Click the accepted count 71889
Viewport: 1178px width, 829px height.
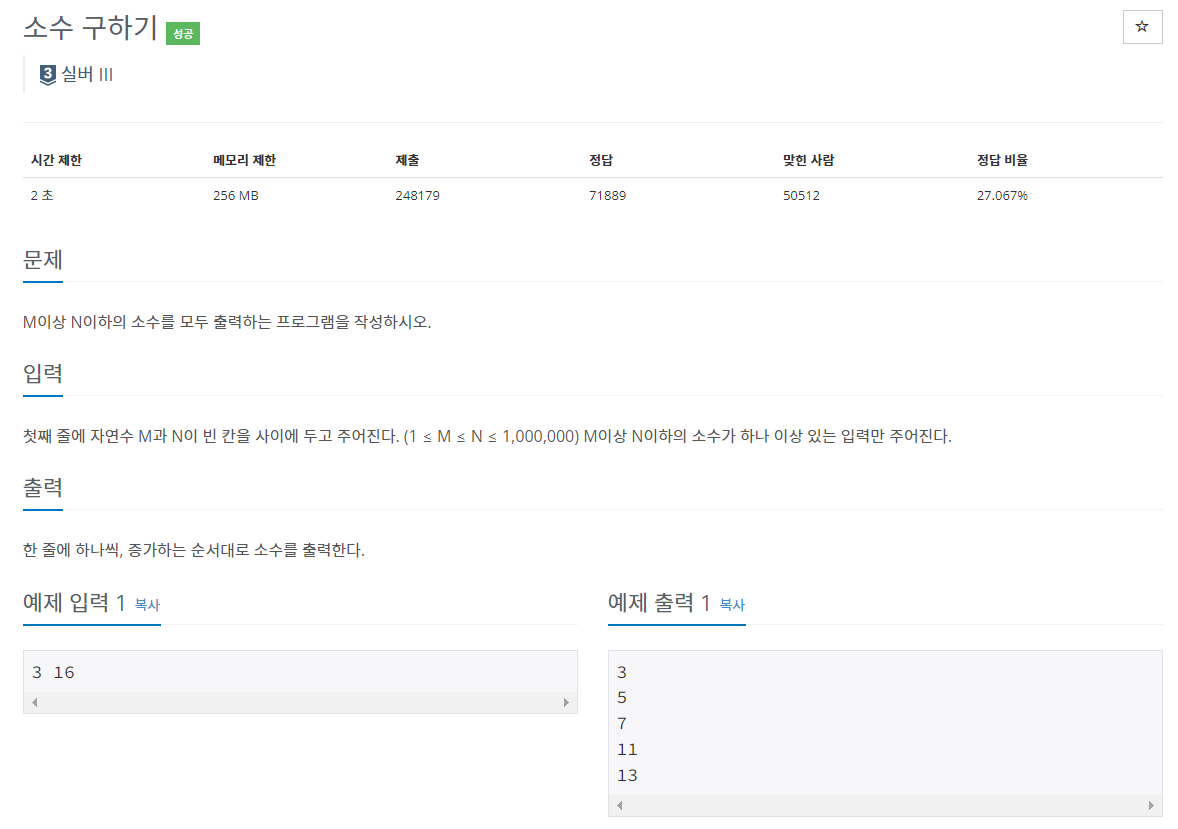pyautogui.click(x=608, y=195)
